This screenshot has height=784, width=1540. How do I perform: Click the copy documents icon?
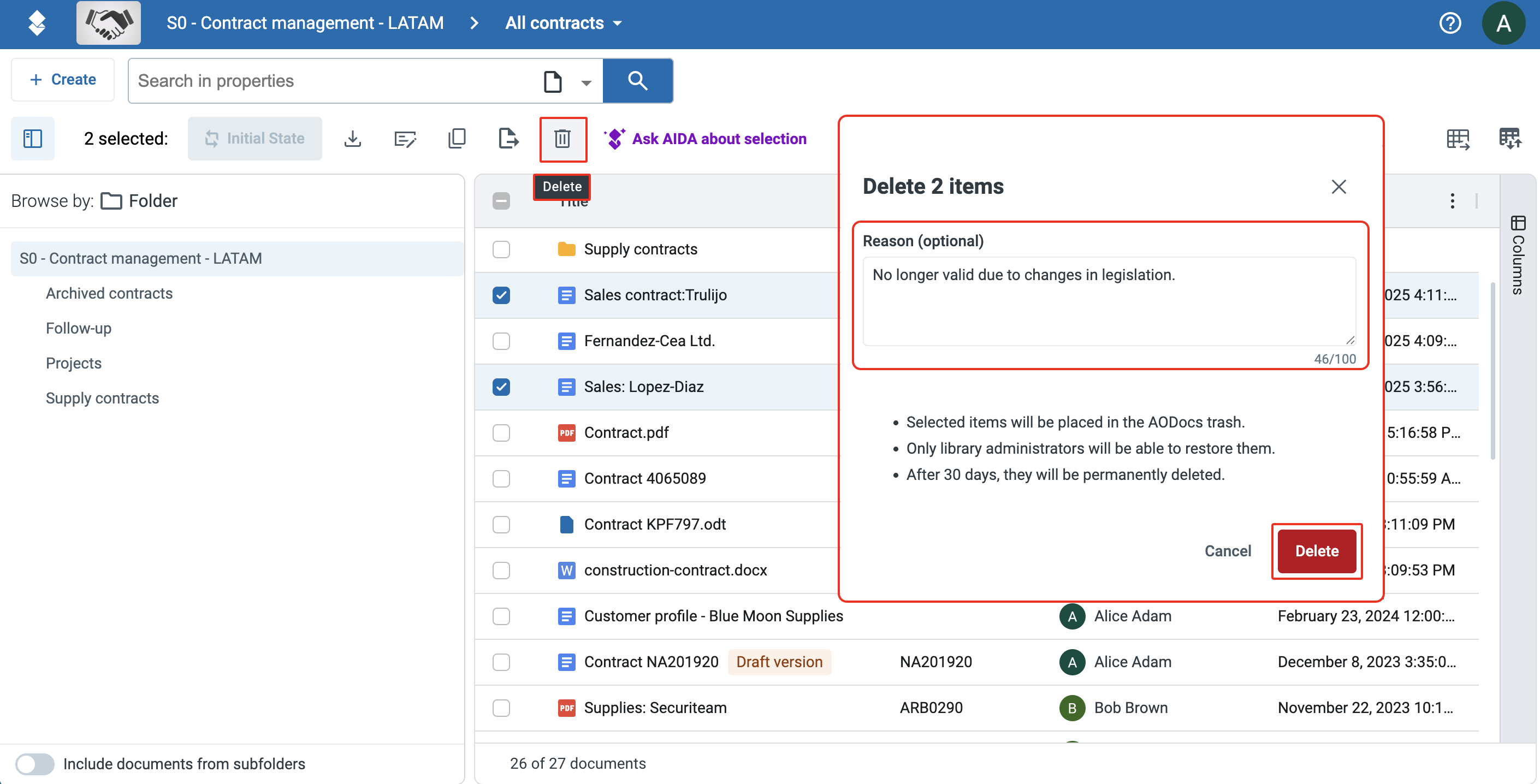point(457,139)
